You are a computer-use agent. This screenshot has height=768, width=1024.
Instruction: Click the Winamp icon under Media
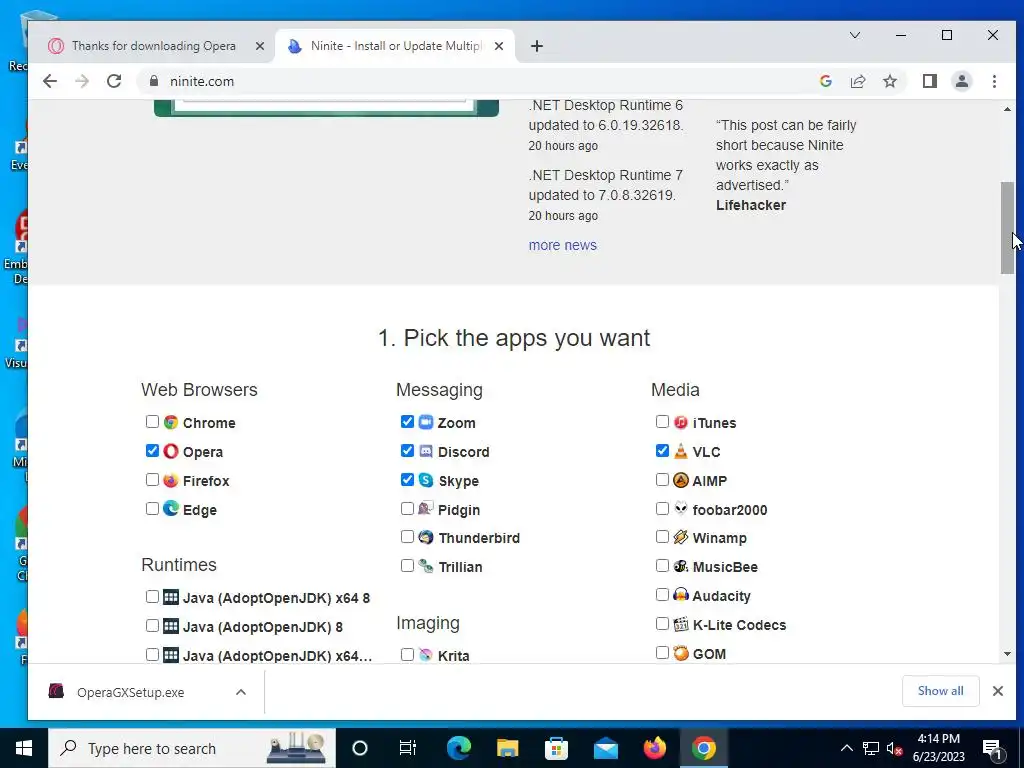(680, 537)
